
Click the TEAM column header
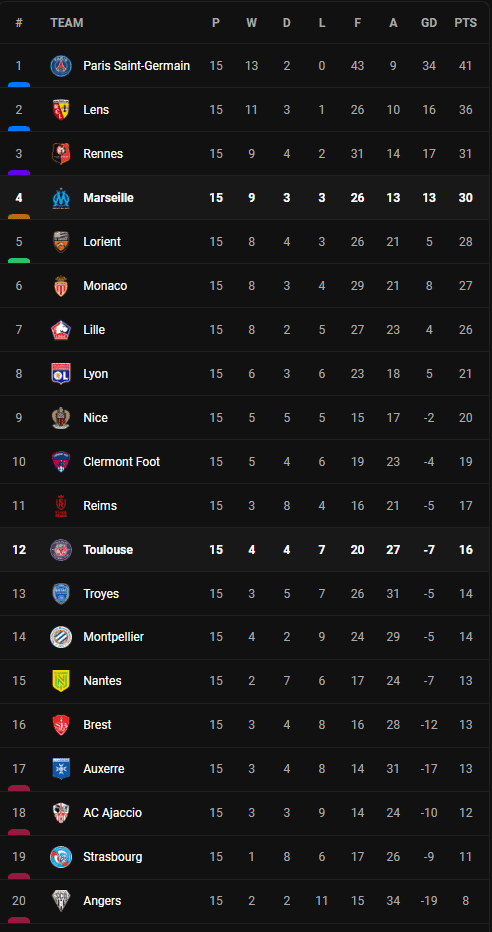click(67, 23)
